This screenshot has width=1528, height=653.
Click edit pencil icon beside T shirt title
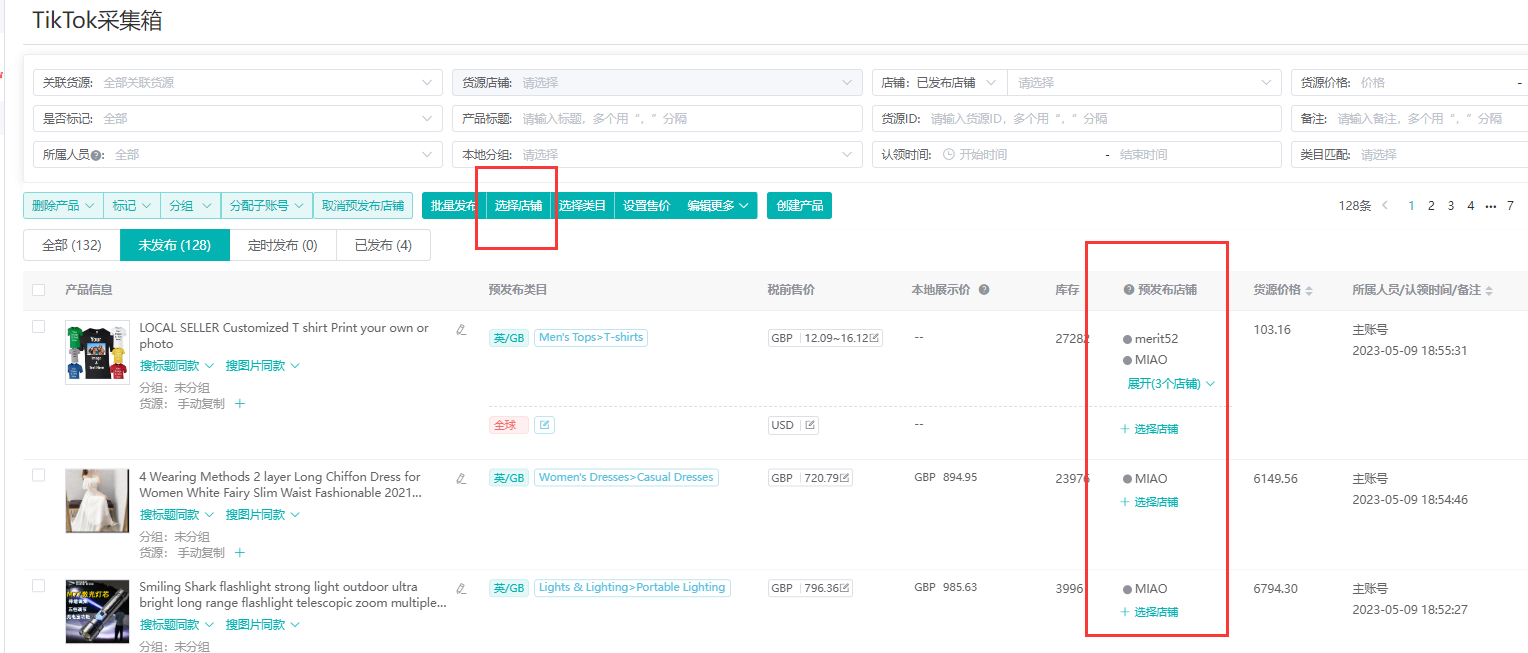click(461, 329)
